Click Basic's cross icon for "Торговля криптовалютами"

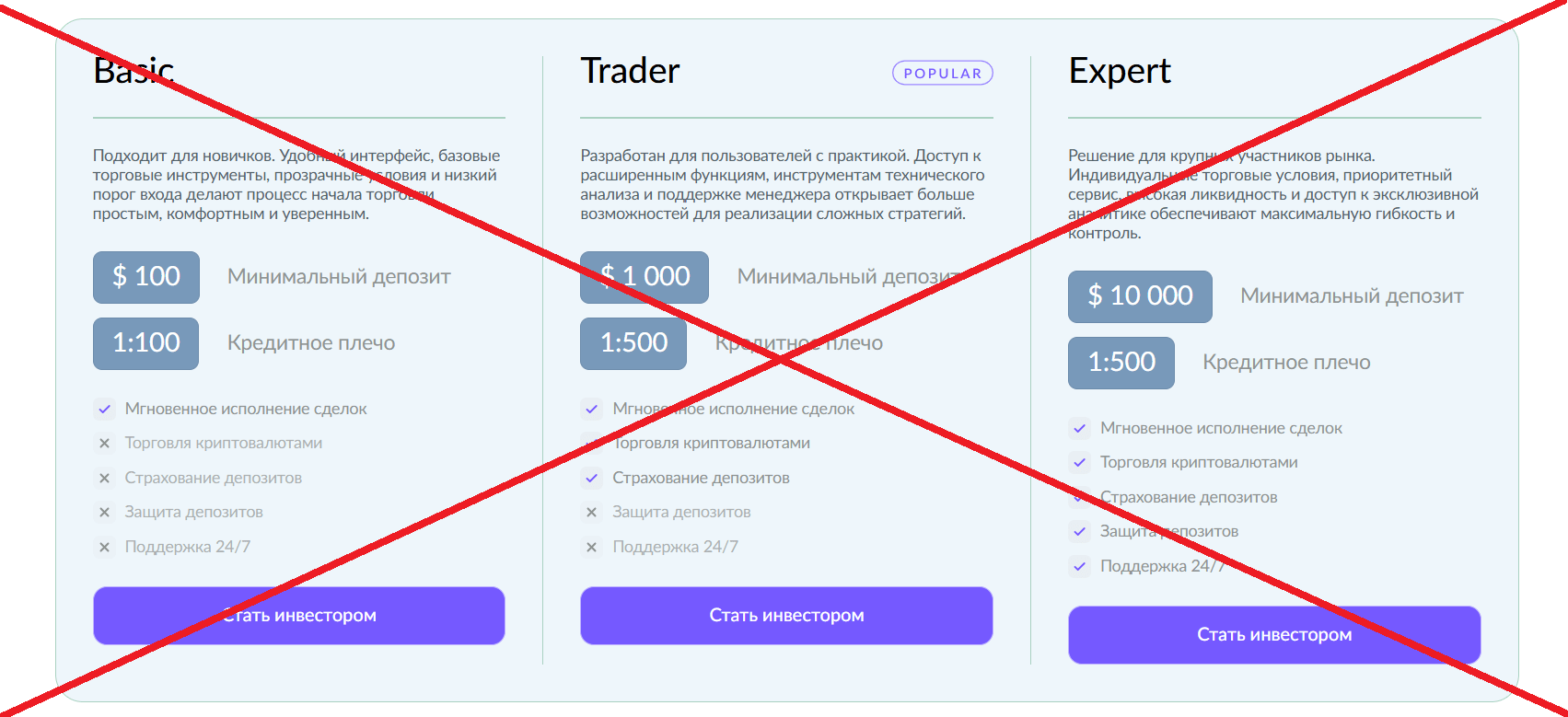(105, 444)
